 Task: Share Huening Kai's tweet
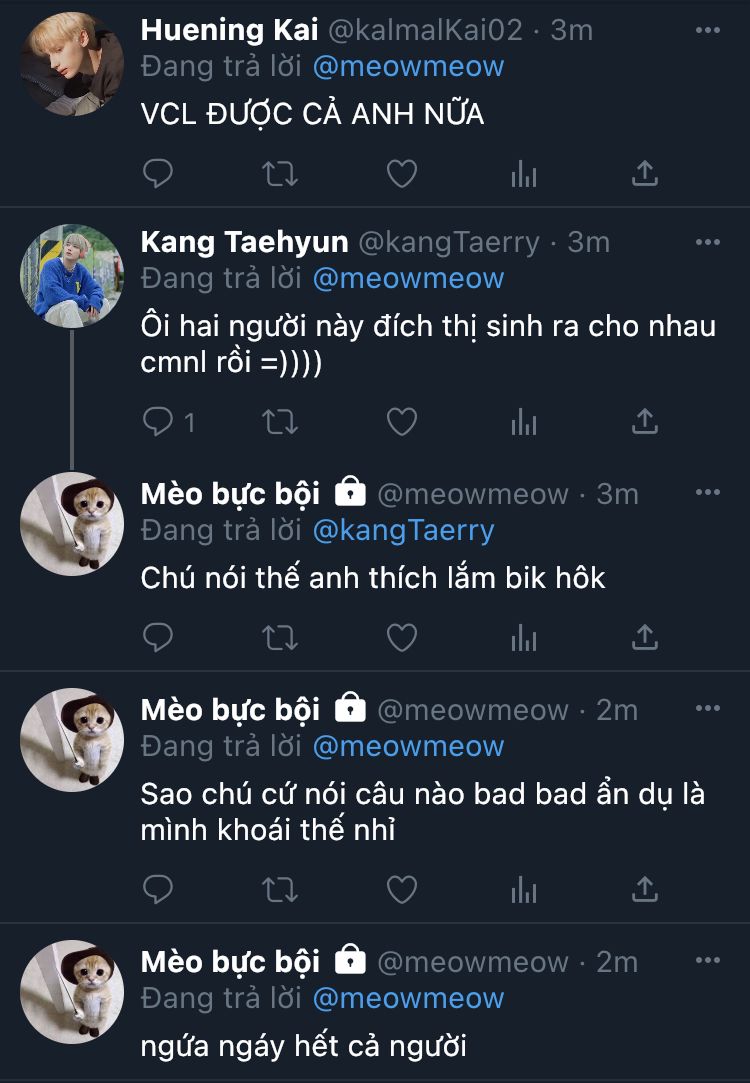pyautogui.click(x=645, y=174)
